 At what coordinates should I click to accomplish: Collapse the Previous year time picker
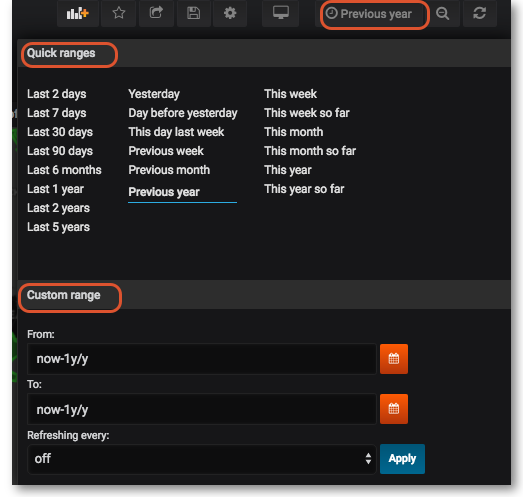(x=370, y=14)
